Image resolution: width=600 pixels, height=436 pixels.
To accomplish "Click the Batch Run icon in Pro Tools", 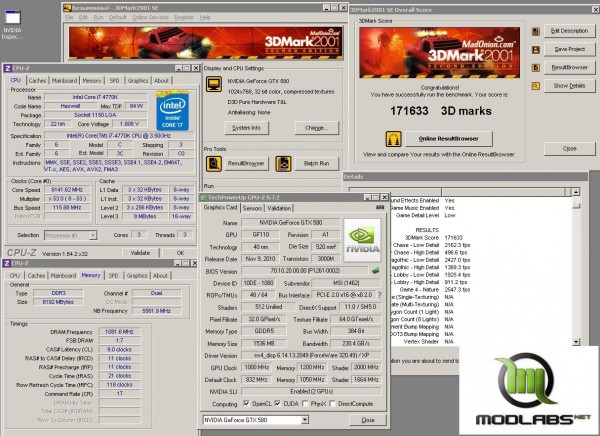I will [283, 163].
